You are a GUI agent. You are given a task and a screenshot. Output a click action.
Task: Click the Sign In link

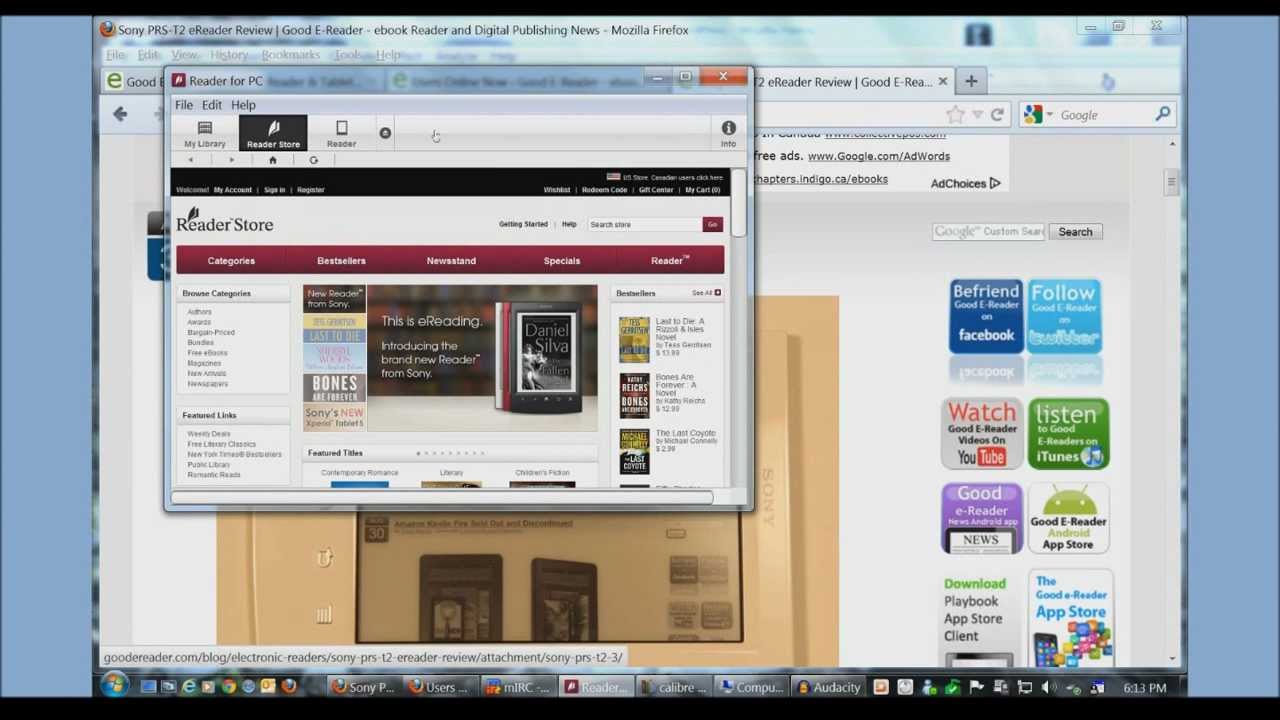point(274,190)
